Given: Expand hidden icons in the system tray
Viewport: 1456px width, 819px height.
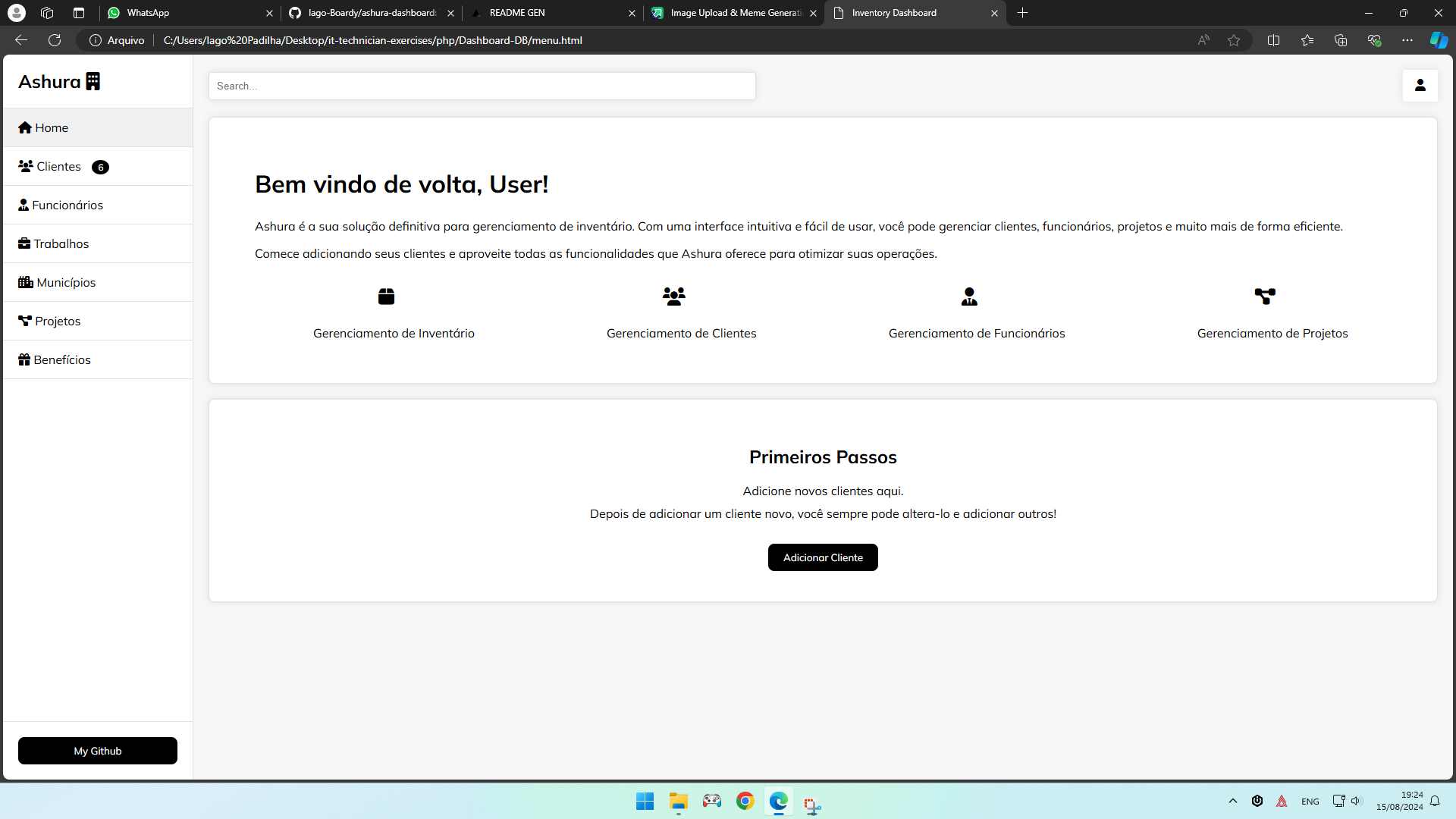Looking at the screenshot, I should (x=1232, y=801).
